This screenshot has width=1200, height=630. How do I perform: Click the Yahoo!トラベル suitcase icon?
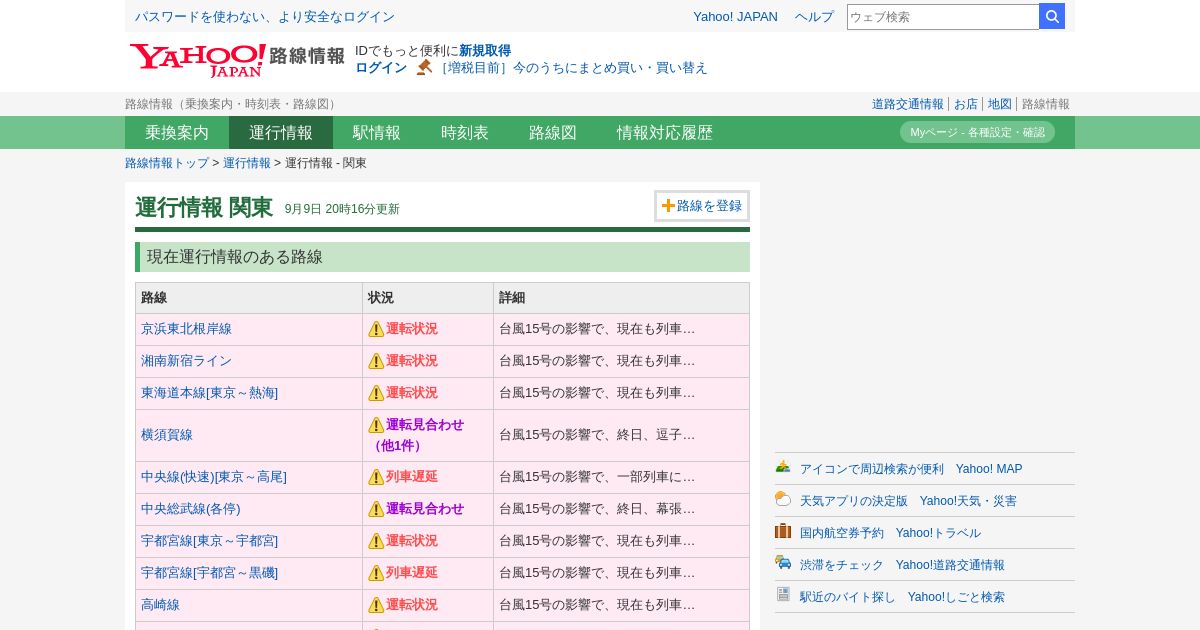coord(783,531)
